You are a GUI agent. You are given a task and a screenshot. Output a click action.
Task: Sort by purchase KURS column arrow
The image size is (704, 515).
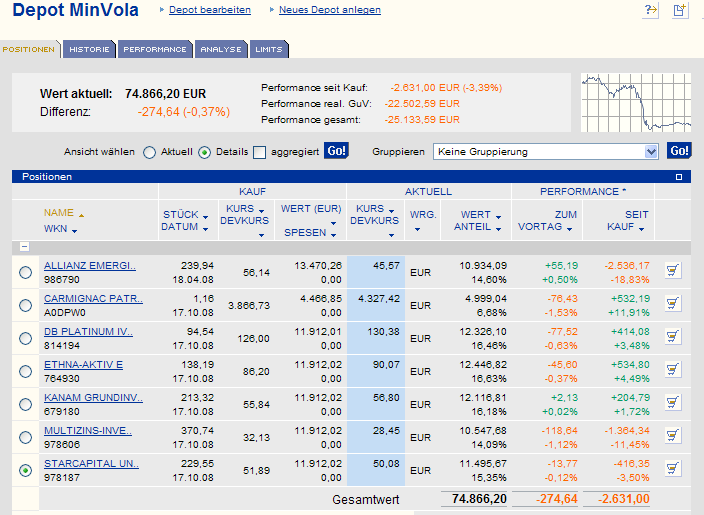click(x=261, y=211)
